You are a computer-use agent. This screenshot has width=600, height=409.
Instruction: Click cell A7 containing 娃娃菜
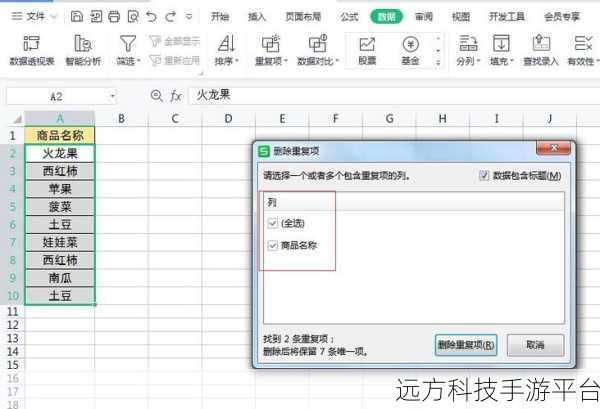coord(60,242)
